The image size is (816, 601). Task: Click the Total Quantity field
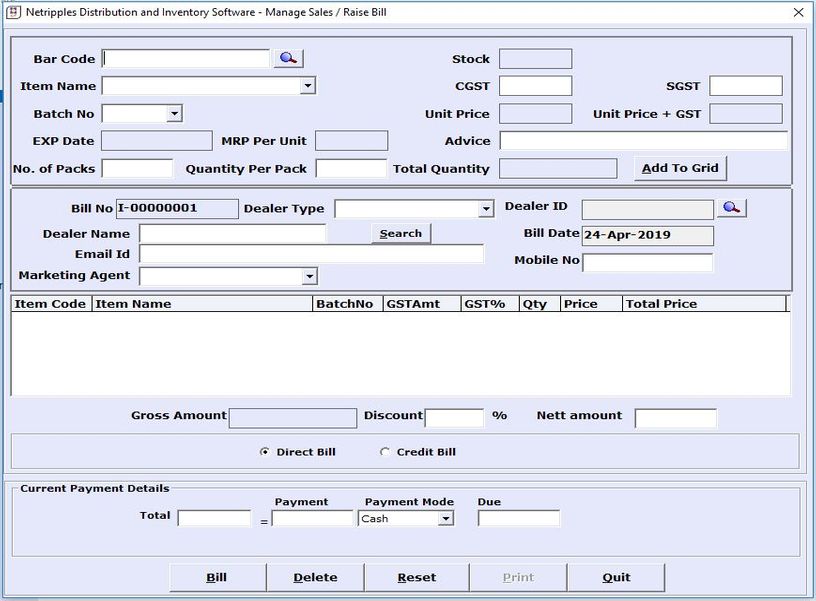click(x=558, y=169)
